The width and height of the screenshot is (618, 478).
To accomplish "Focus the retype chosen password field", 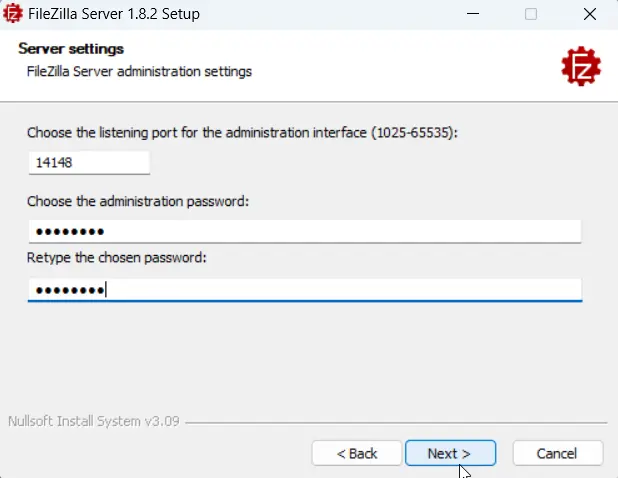I will click(305, 290).
